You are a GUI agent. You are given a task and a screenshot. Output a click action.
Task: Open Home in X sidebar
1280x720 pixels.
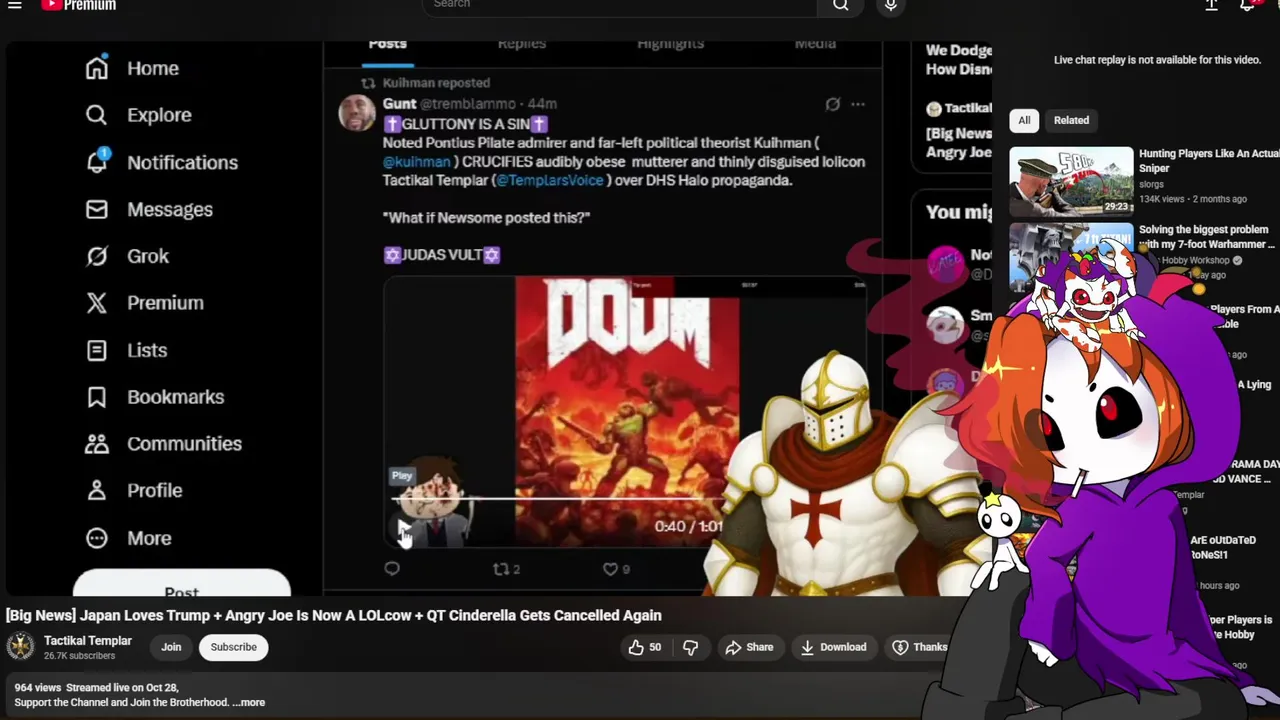coord(132,68)
